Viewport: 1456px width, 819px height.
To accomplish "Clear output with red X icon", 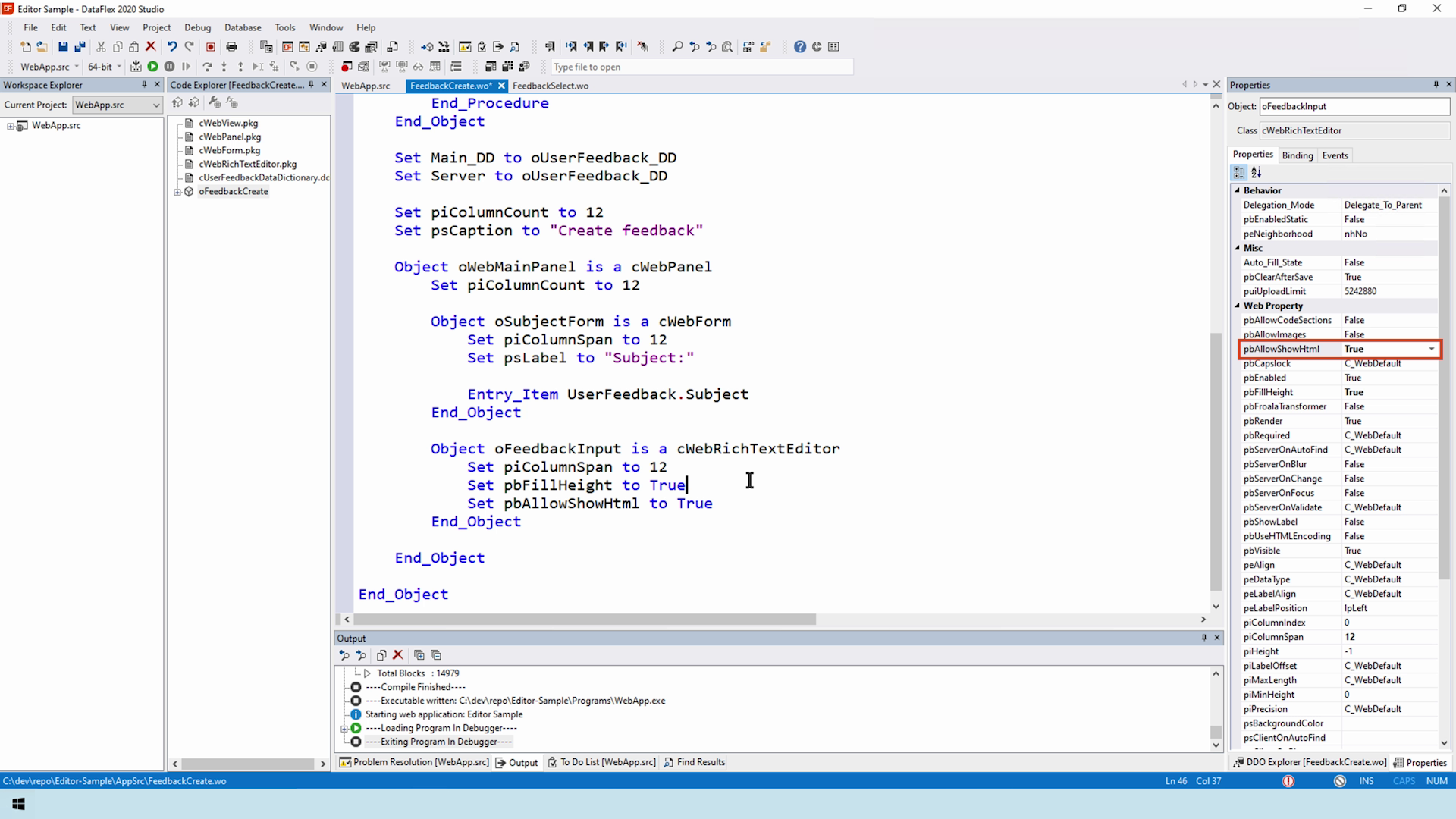I will click(397, 655).
